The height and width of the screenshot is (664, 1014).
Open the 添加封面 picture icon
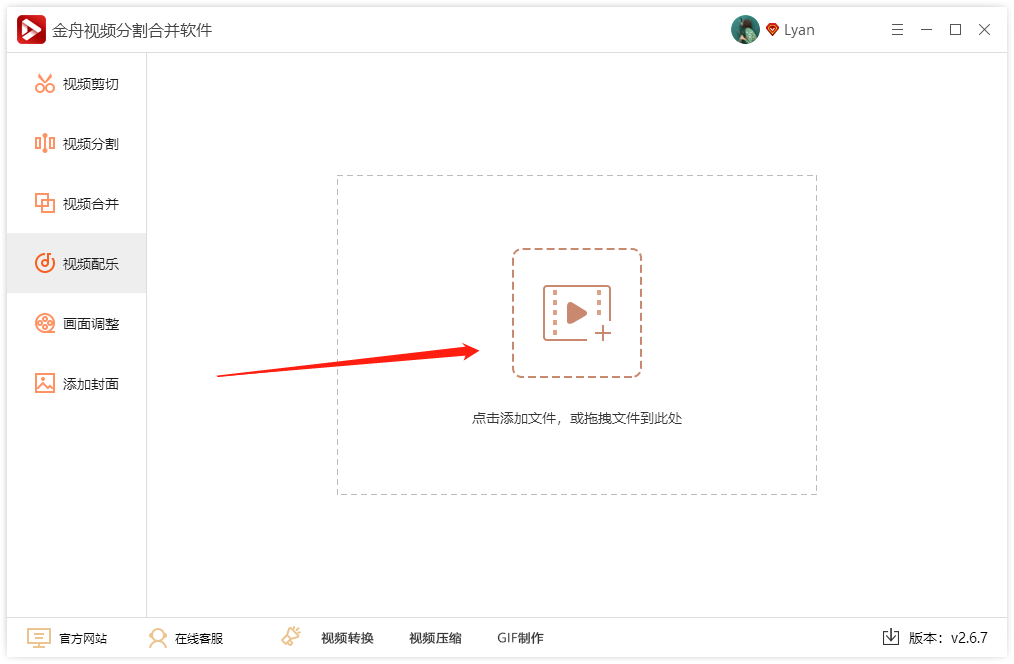pos(45,383)
